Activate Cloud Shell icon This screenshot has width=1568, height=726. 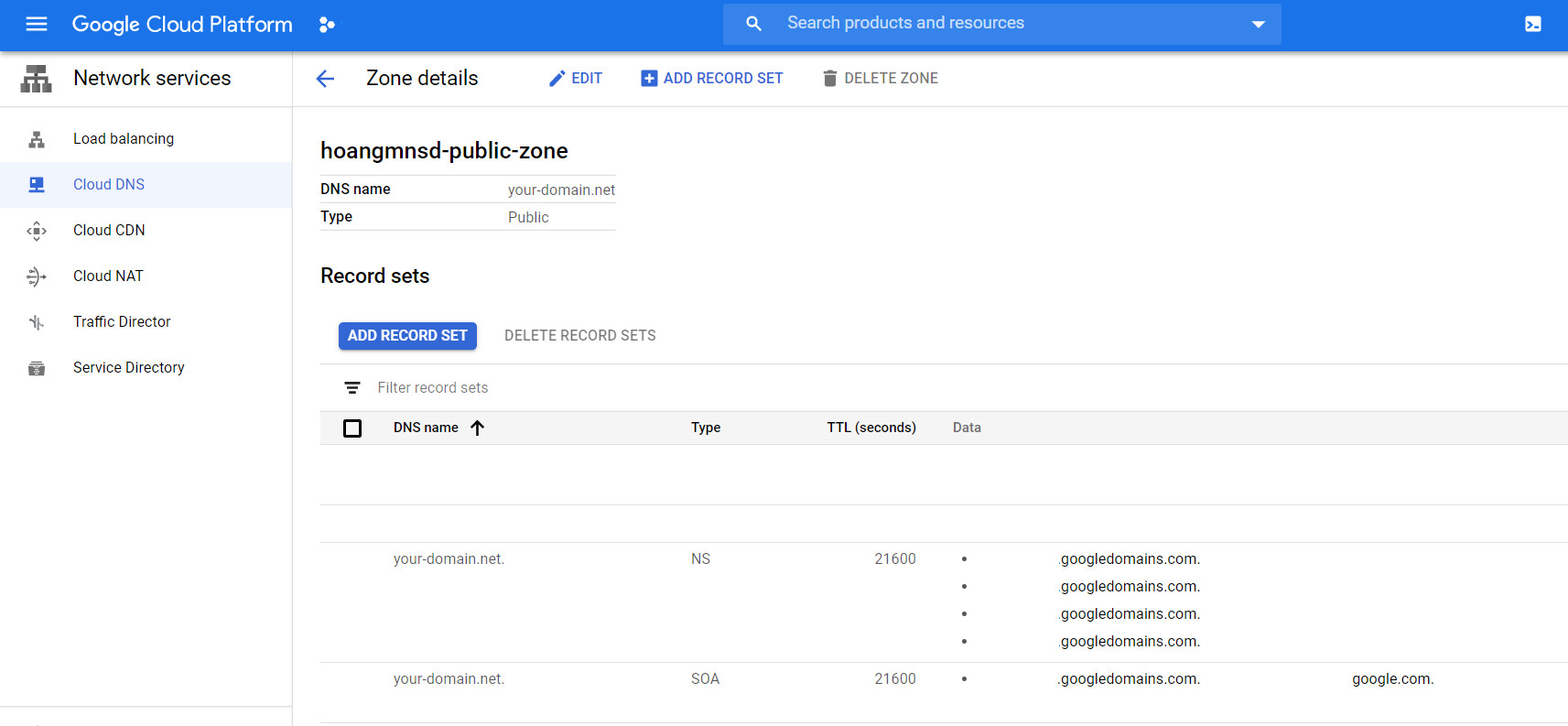[x=1533, y=24]
